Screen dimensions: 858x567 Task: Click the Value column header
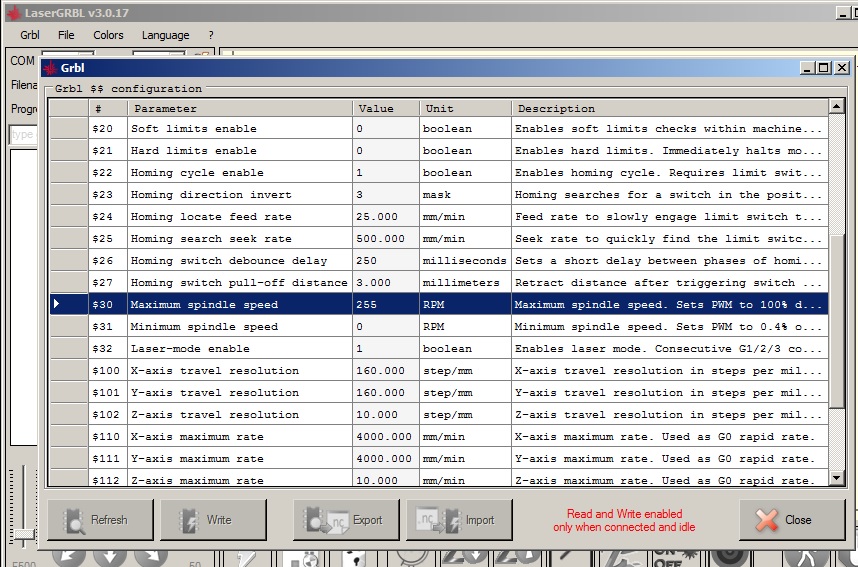click(x=386, y=108)
